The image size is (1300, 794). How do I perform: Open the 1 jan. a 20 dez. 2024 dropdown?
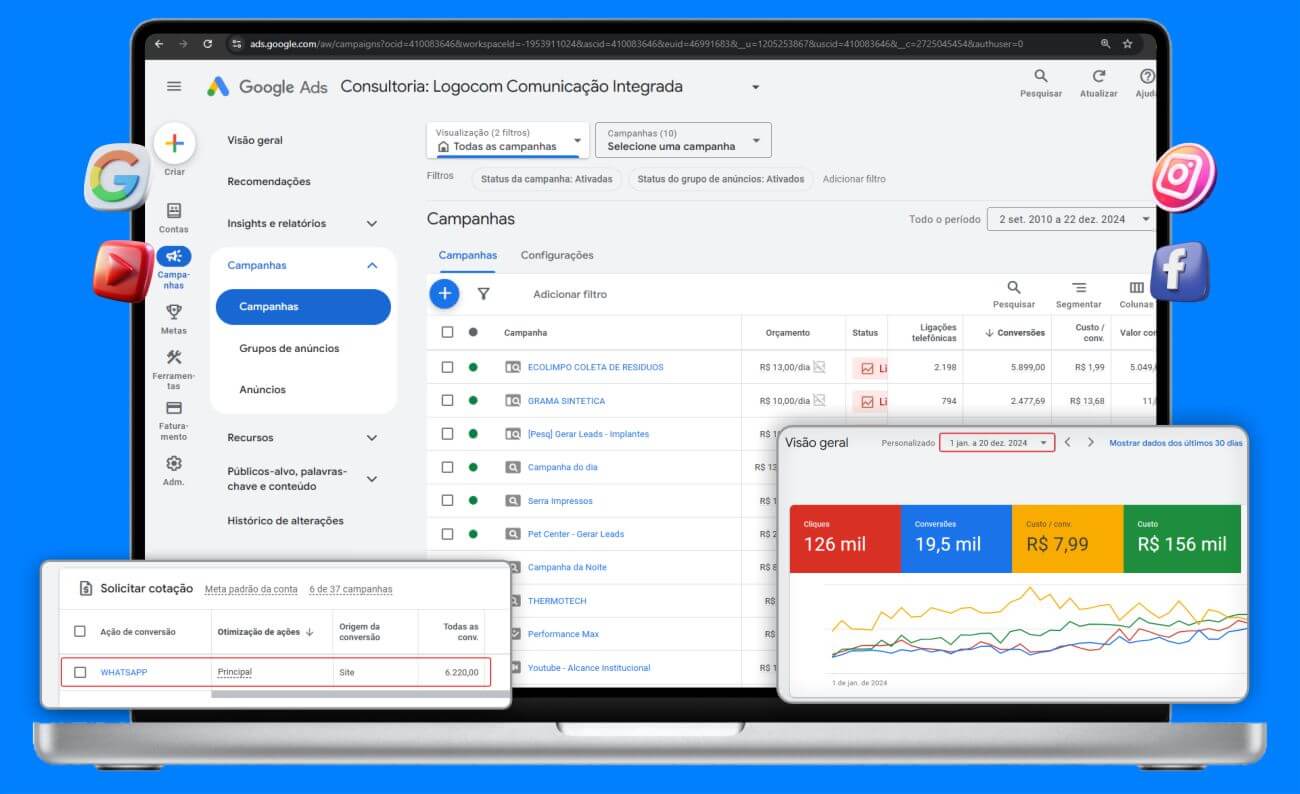[x=997, y=442]
